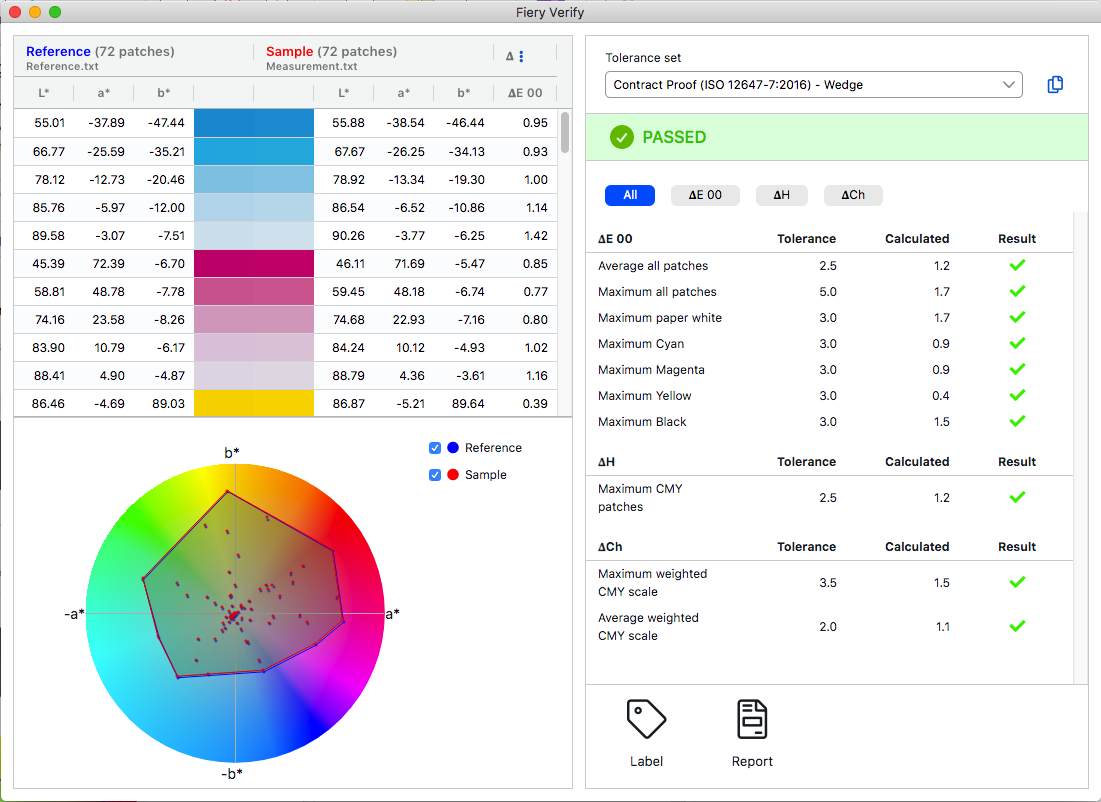Image resolution: width=1101 pixels, height=802 pixels.
Task: Click the patch table vertical scrollbar
Action: click(x=565, y=132)
